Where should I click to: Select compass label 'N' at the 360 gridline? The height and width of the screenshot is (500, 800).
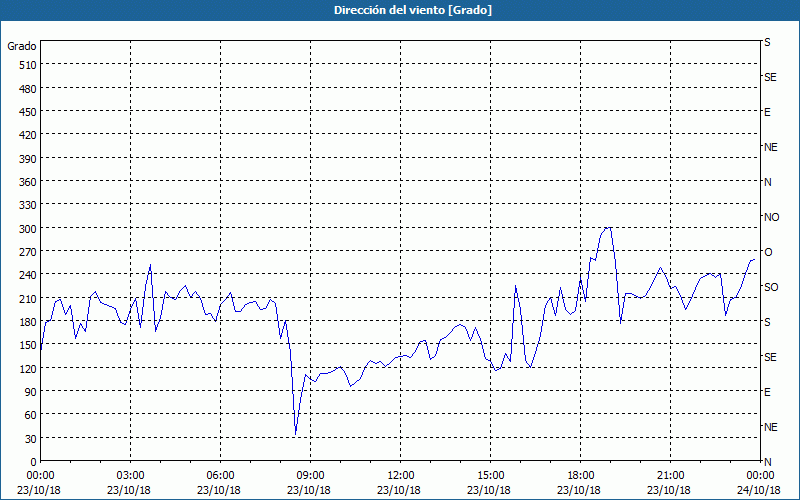(x=767, y=182)
